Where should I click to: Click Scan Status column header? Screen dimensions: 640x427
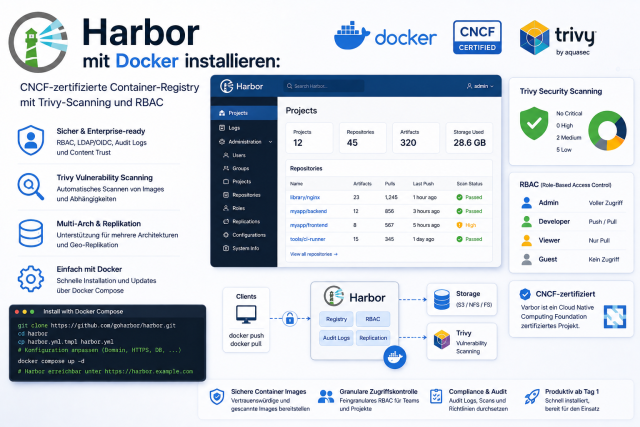[469, 184]
